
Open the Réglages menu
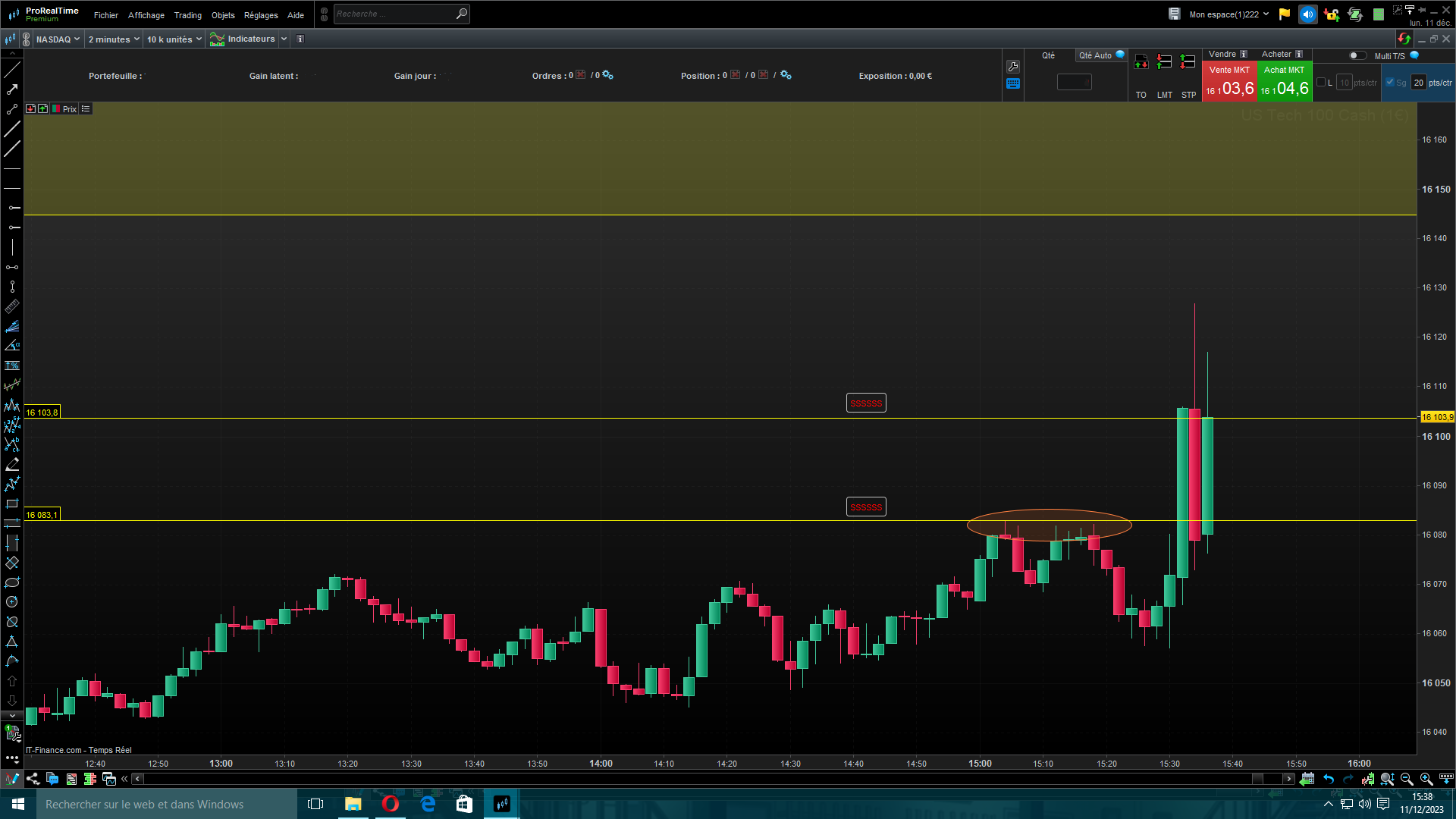(x=261, y=15)
